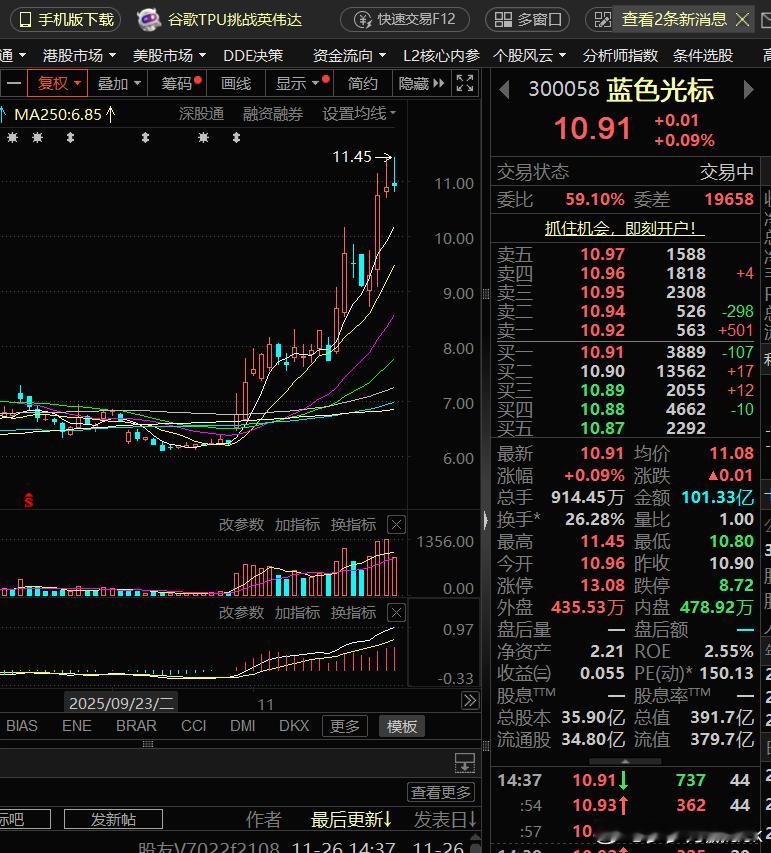Go to previous stock with left arrow
The height and width of the screenshot is (853, 771).
tap(504, 90)
